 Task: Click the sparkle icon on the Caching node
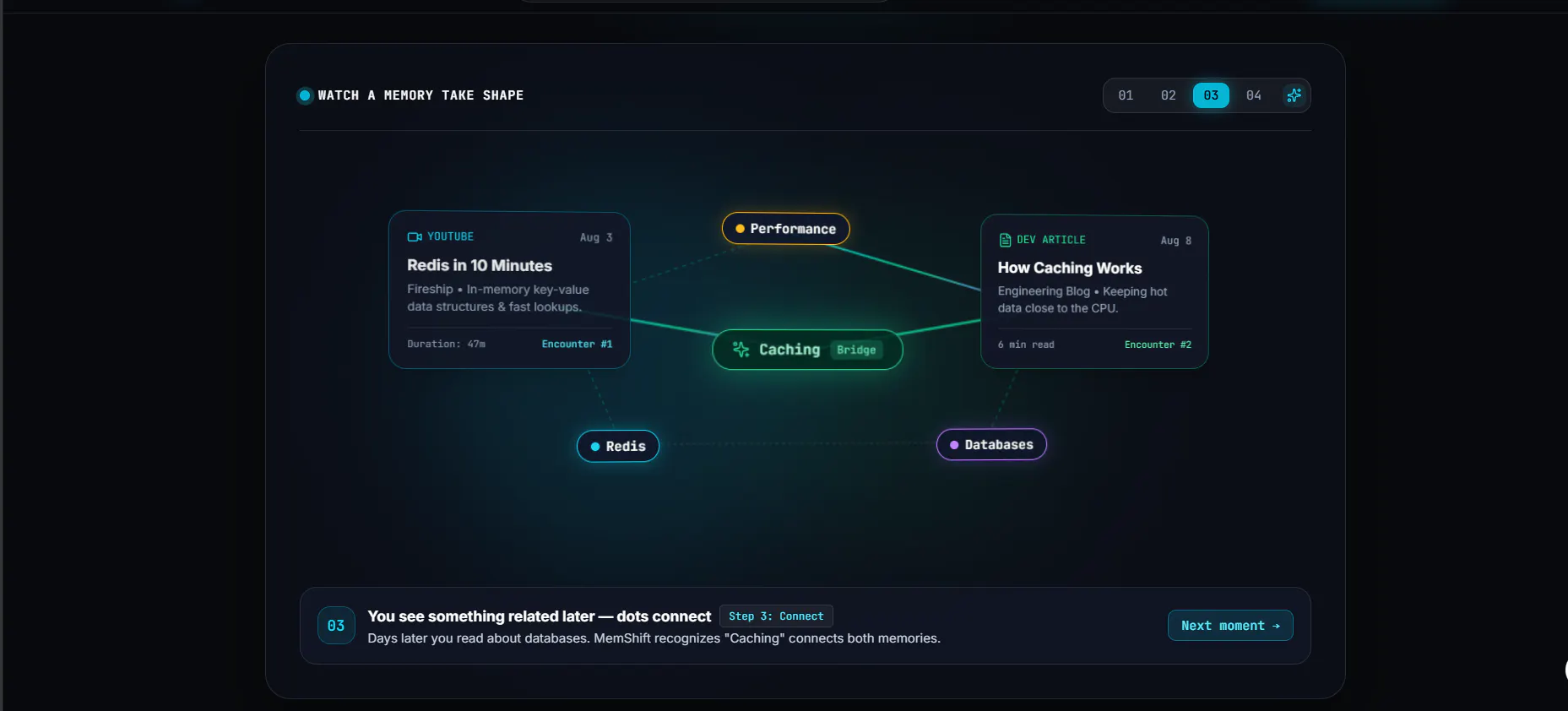pyautogui.click(x=741, y=350)
